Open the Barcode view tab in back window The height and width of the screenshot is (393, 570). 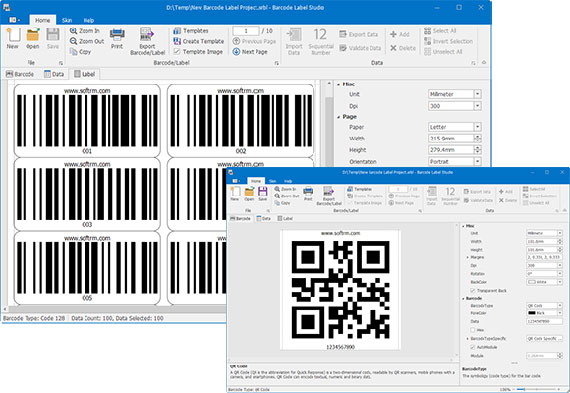pyautogui.click(x=20, y=74)
